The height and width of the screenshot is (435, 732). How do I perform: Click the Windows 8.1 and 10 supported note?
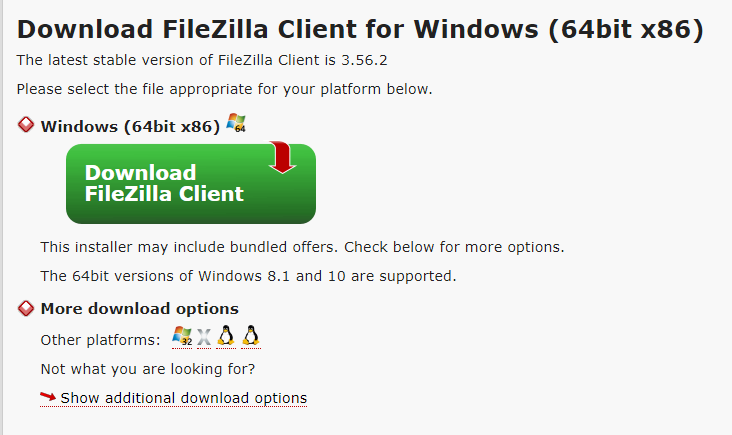tap(248, 276)
